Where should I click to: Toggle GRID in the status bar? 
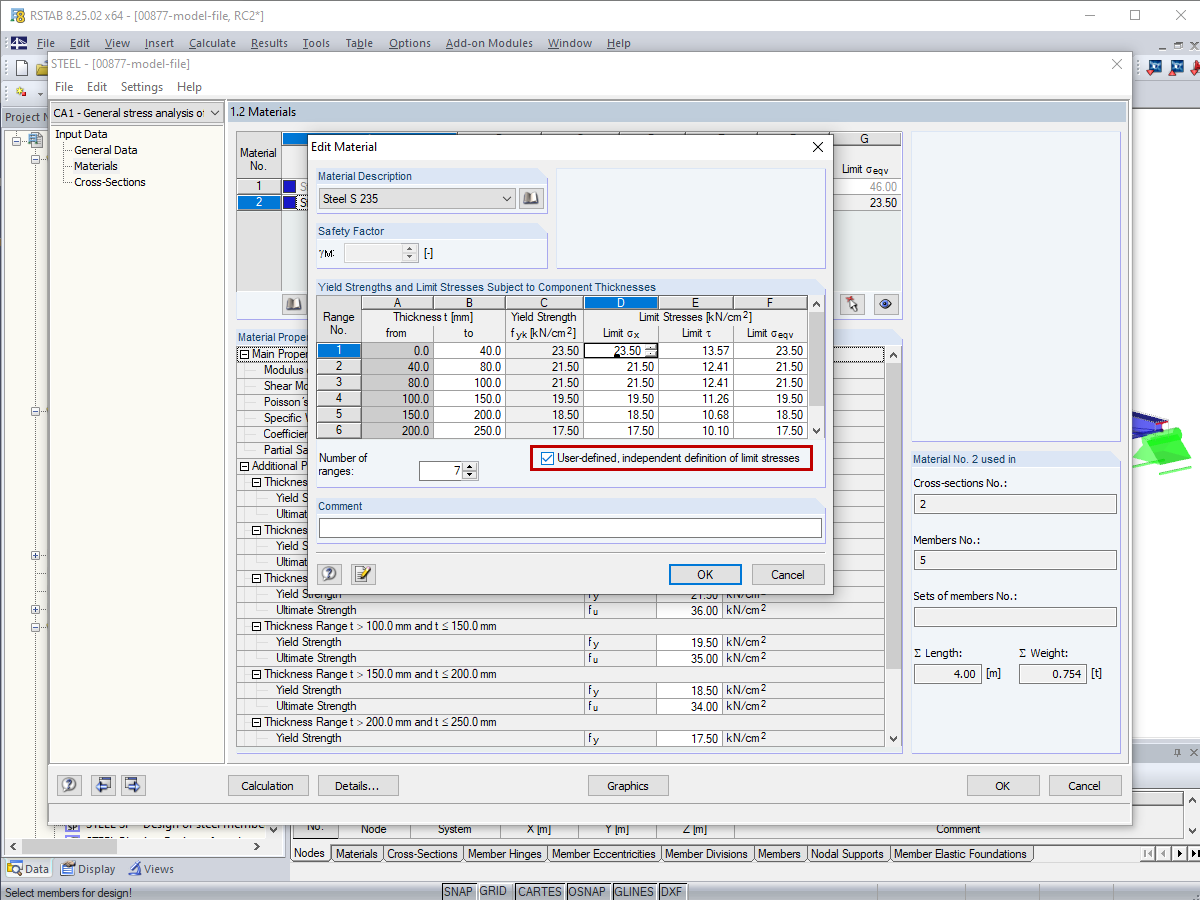click(x=494, y=890)
